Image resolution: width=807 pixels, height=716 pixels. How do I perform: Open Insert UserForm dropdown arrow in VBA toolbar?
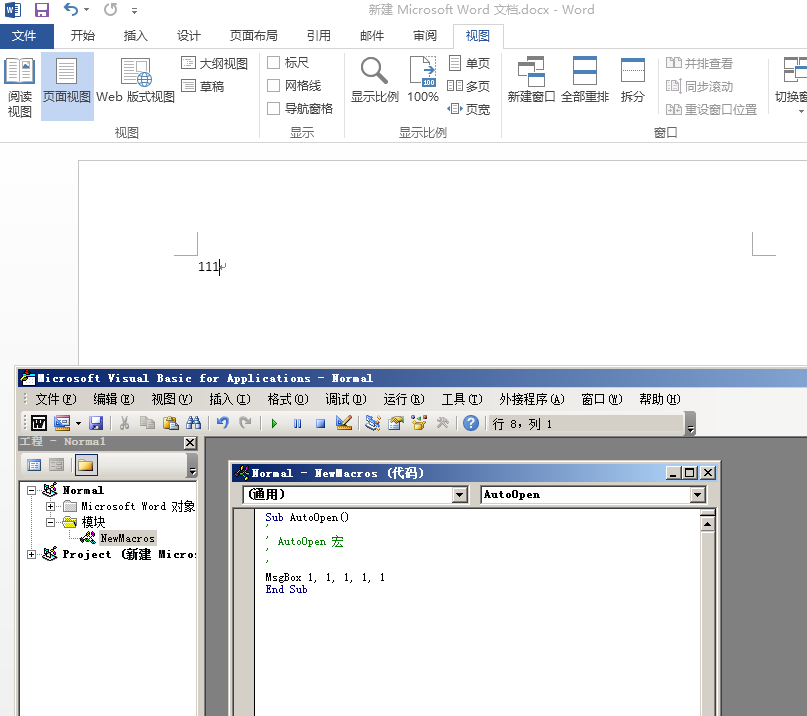(78, 423)
